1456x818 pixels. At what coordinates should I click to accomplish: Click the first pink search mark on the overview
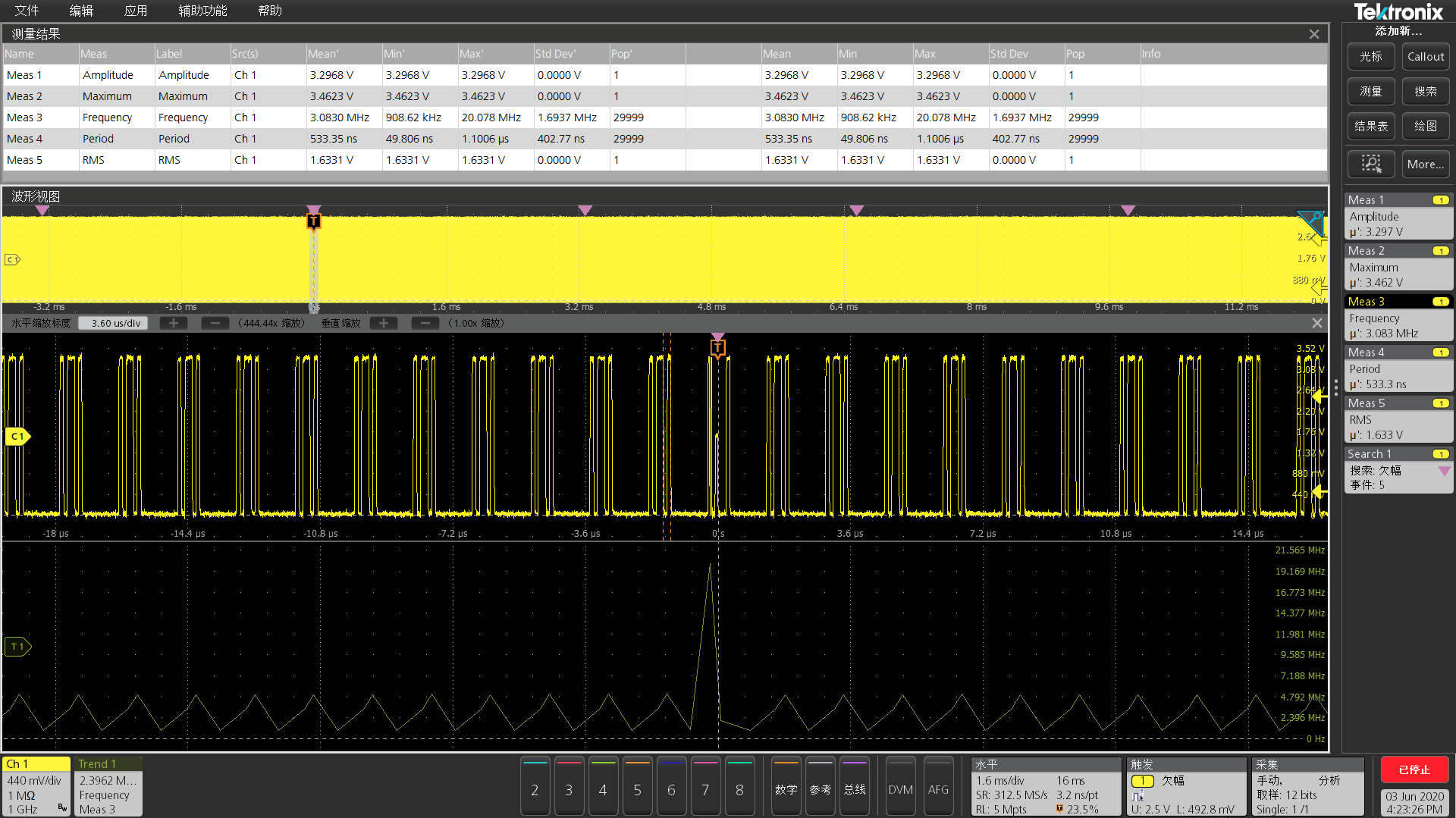coord(42,210)
